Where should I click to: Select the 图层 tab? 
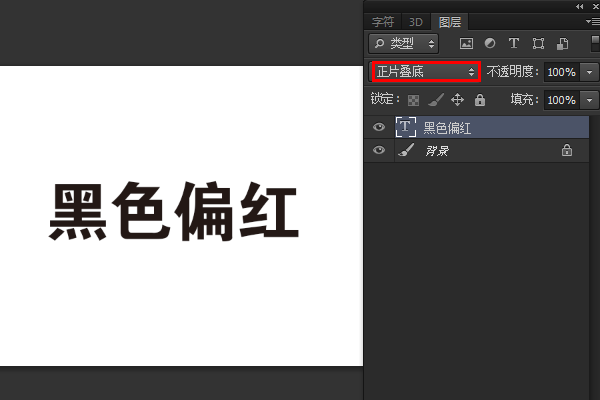[450, 22]
